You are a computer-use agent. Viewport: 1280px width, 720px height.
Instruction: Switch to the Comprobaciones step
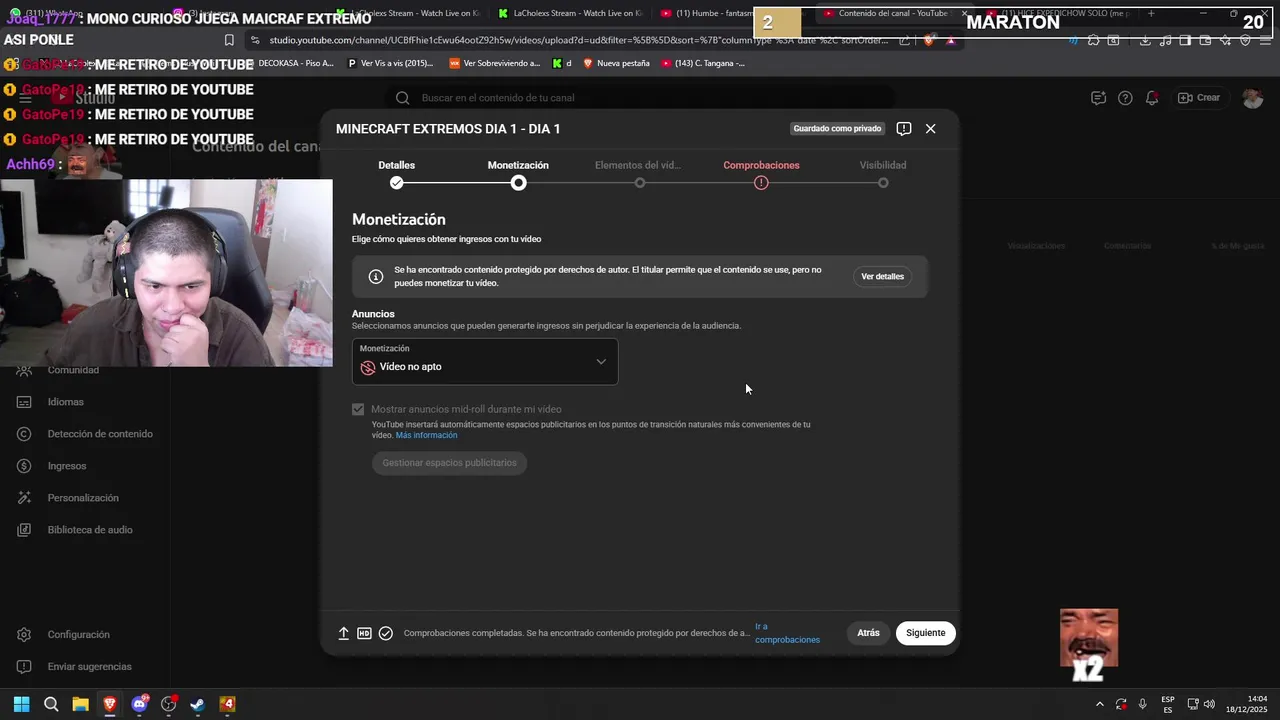tap(761, 173)
